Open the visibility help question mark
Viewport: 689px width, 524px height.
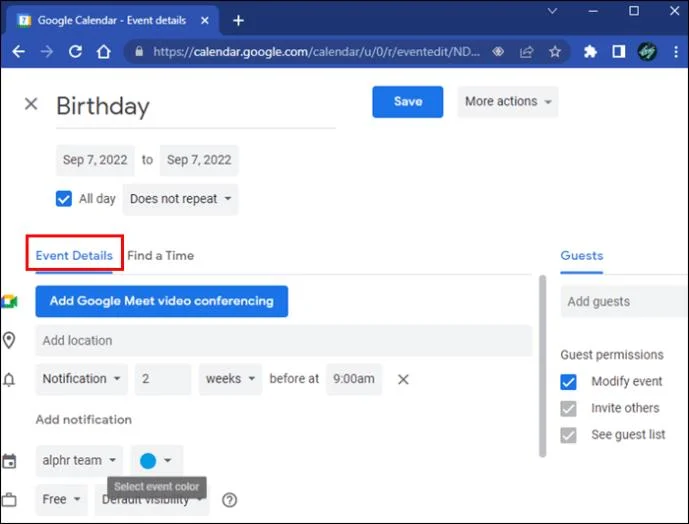(x=229, y=500)
